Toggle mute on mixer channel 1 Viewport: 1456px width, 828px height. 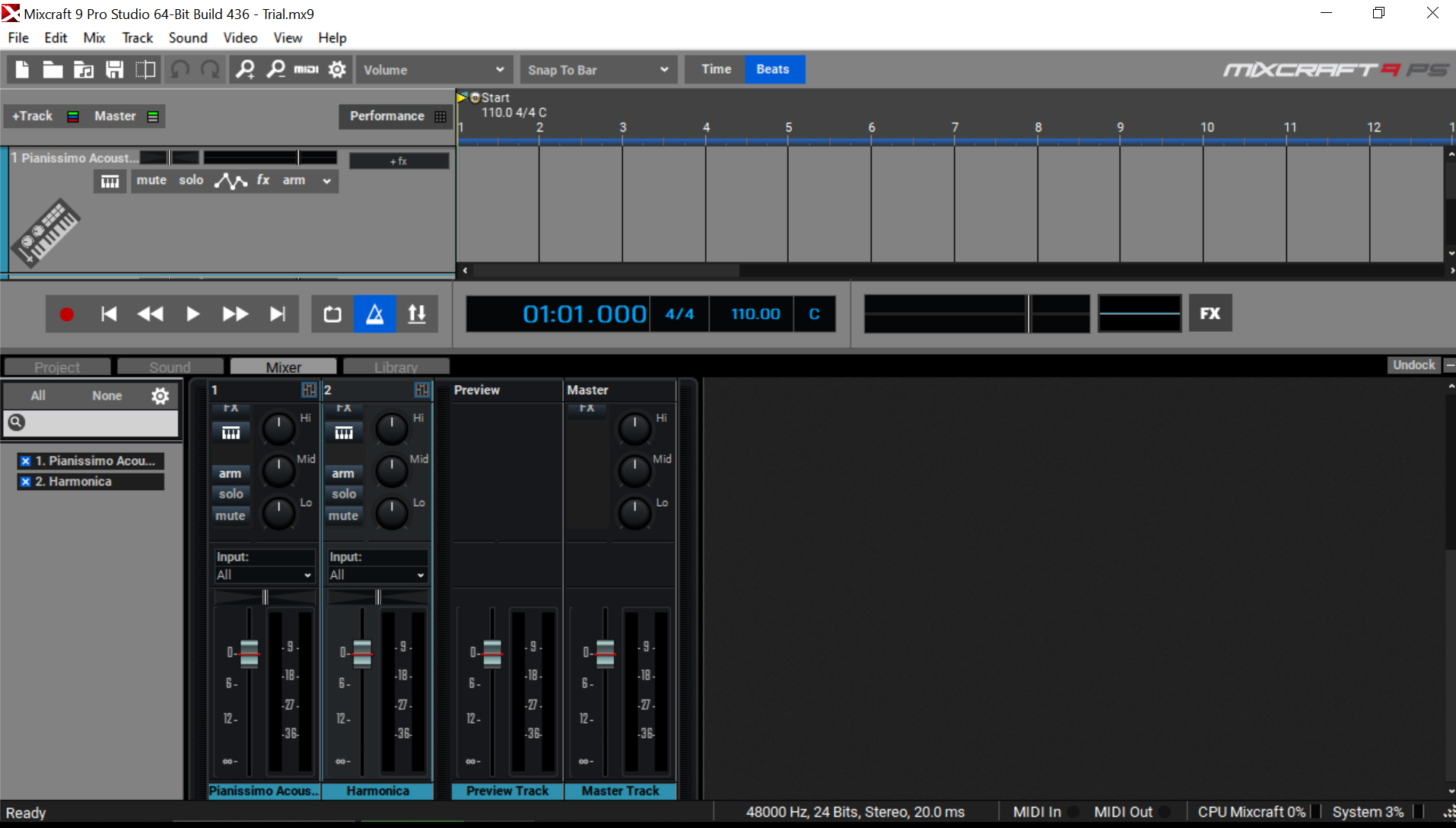point(230,516)
